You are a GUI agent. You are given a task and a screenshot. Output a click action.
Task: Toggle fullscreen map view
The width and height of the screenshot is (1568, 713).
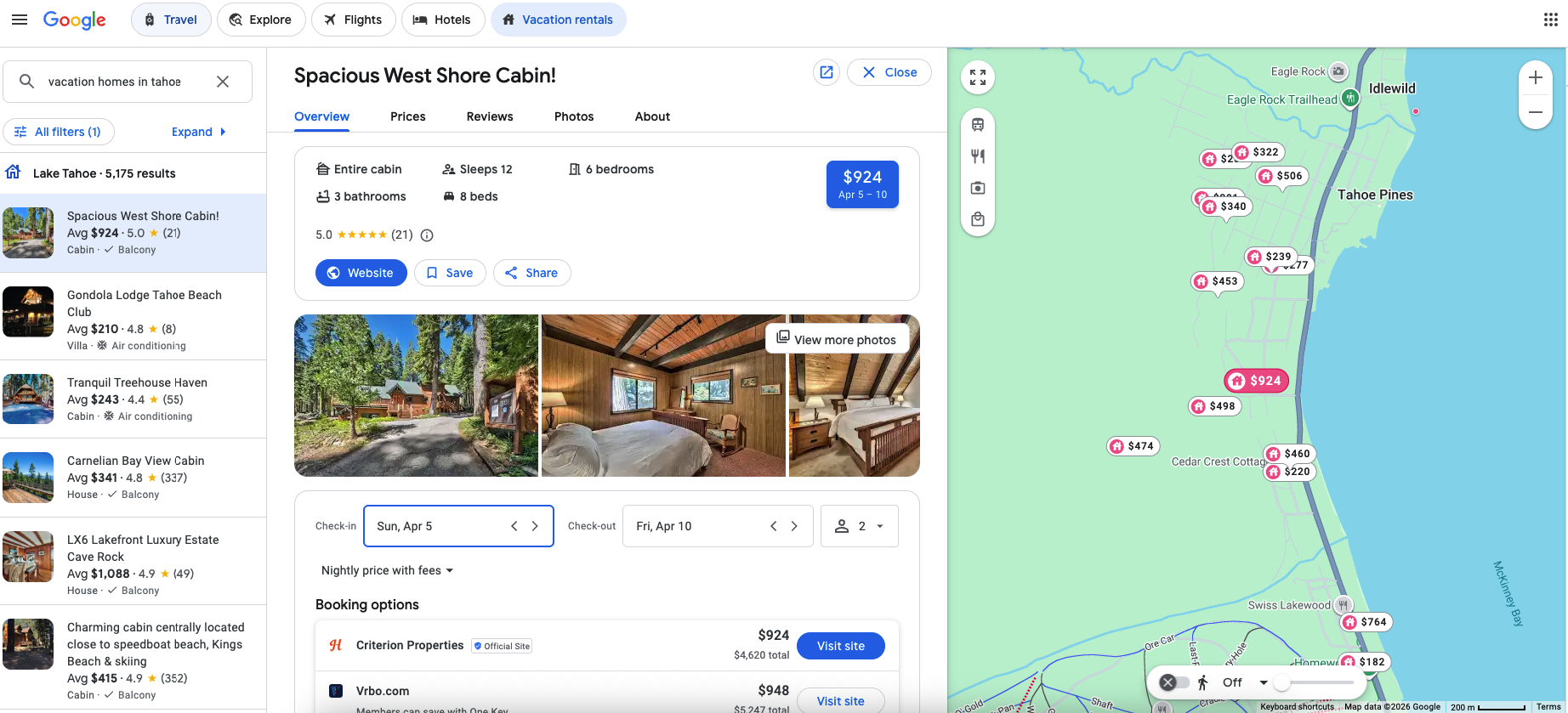click(978, 77)
